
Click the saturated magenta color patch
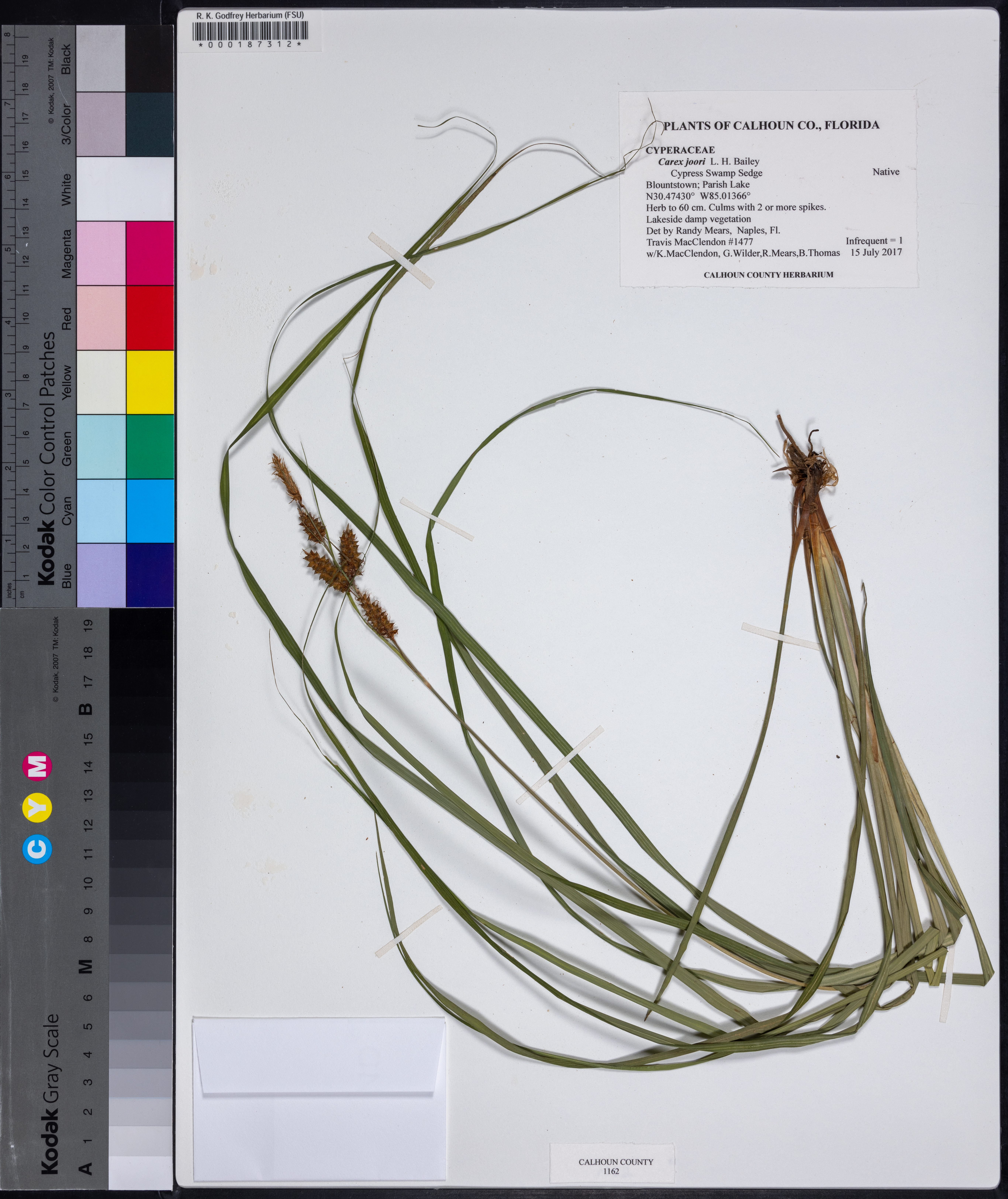coord(150,253)
